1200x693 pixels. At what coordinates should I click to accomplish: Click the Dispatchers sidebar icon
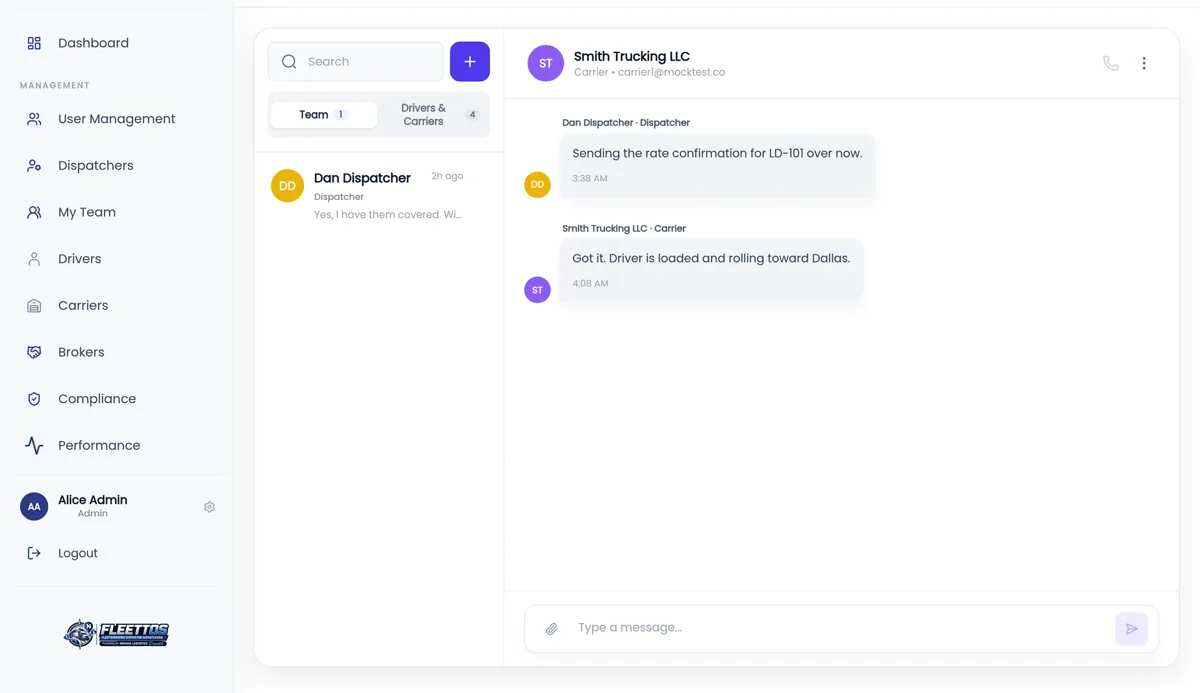(34, 166)
